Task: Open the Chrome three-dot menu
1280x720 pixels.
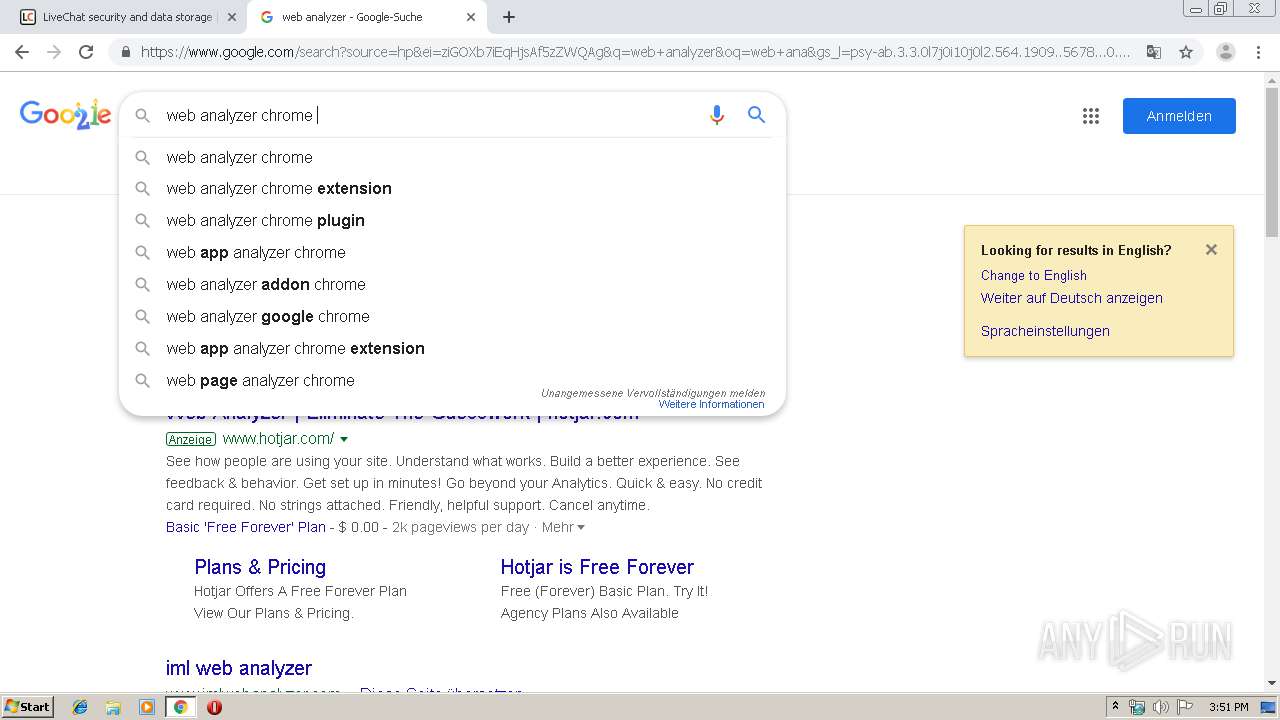Action: pos(1258,52)
